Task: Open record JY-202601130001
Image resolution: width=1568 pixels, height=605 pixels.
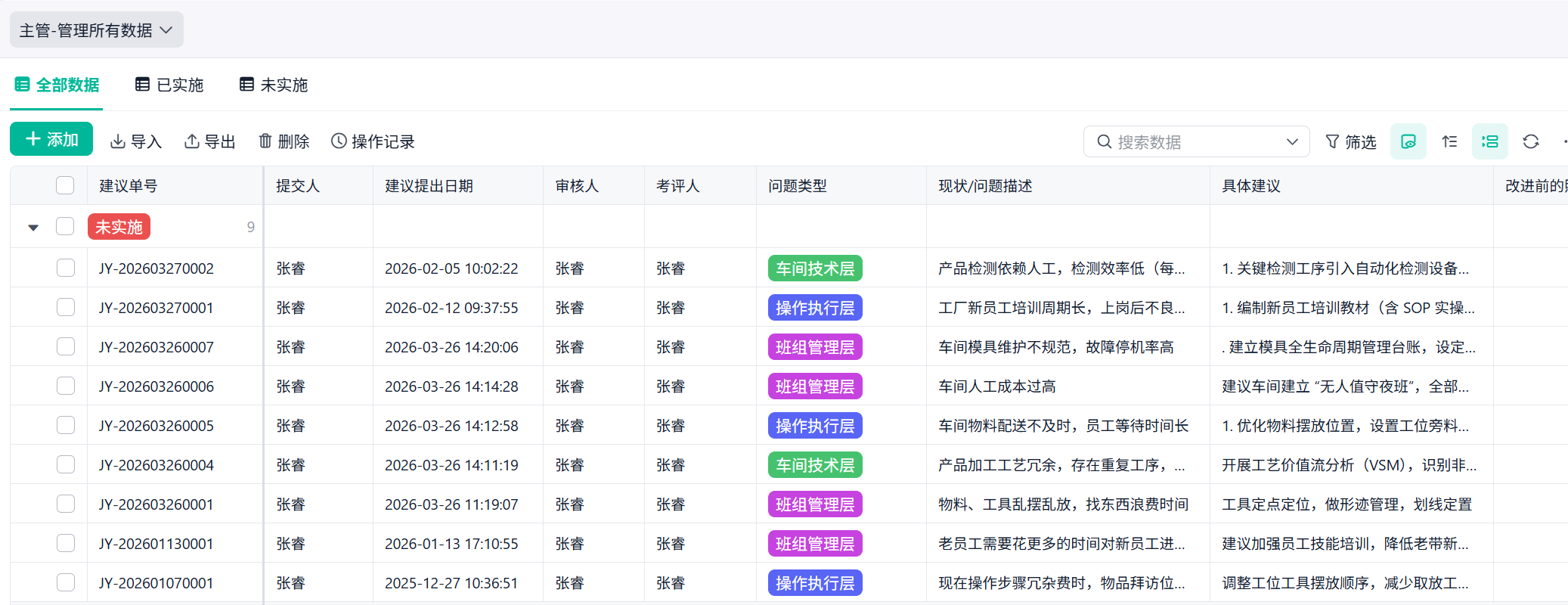Action: 156,544
